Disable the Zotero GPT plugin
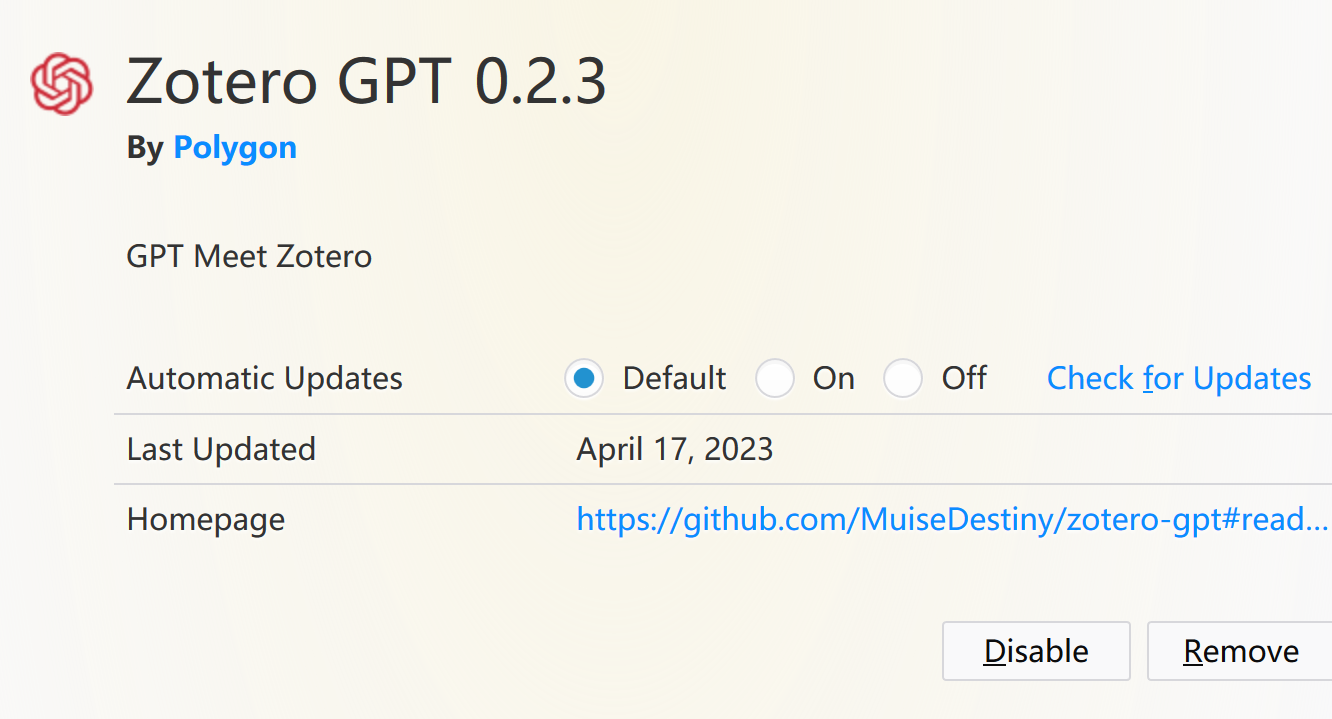 point(1036,651)
